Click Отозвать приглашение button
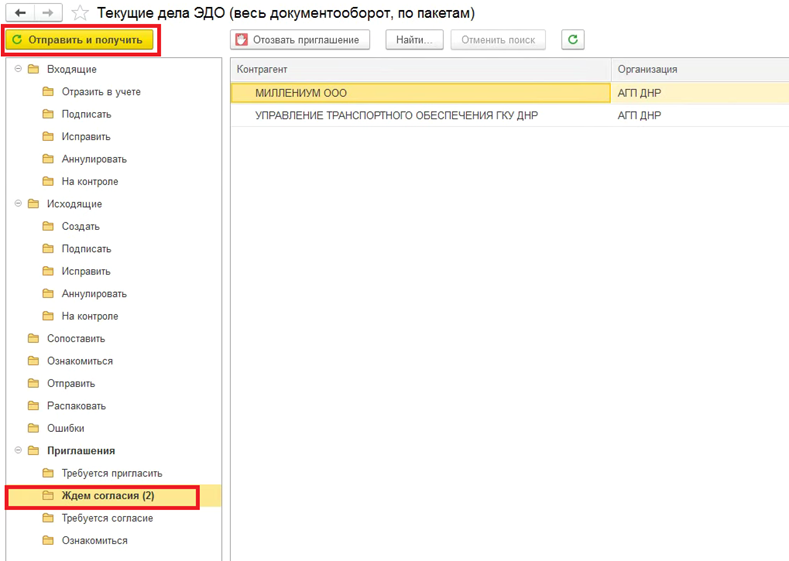 (x=300, y=40)
